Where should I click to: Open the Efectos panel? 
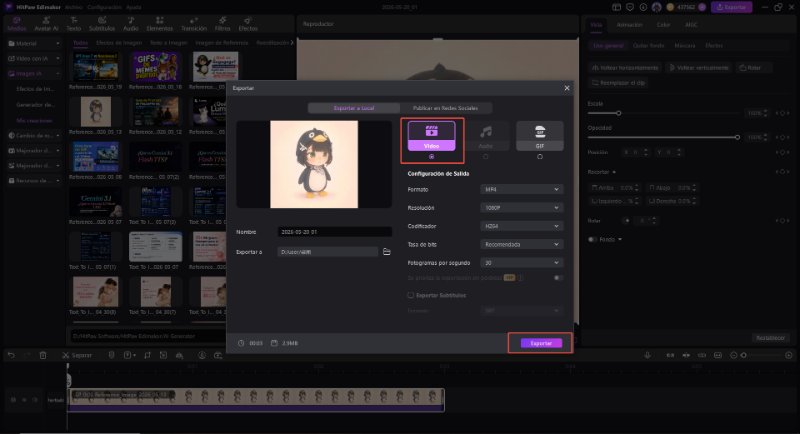pyautogui.click(x=248, y=24)
